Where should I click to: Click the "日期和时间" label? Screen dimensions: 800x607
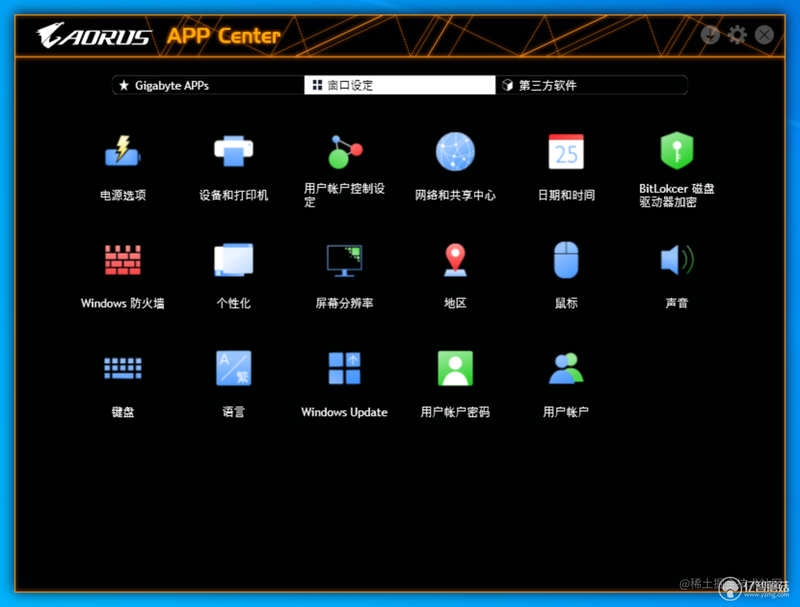[x=566, y=195]
